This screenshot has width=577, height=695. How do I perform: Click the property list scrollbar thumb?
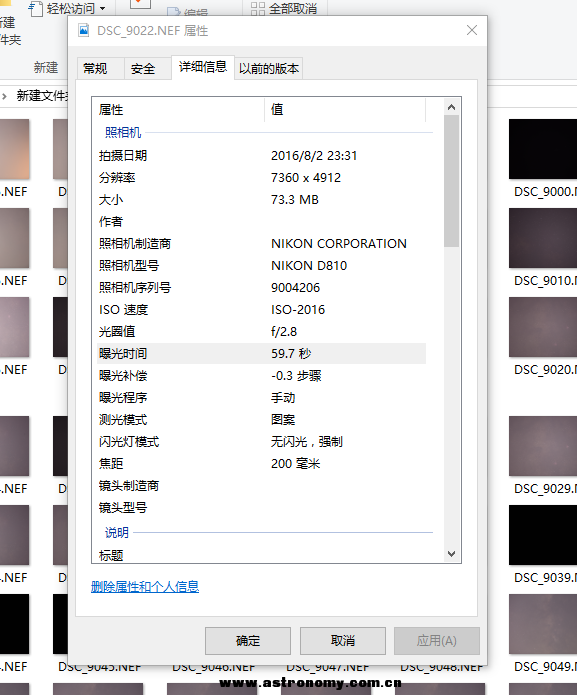(x=452, y=181)
